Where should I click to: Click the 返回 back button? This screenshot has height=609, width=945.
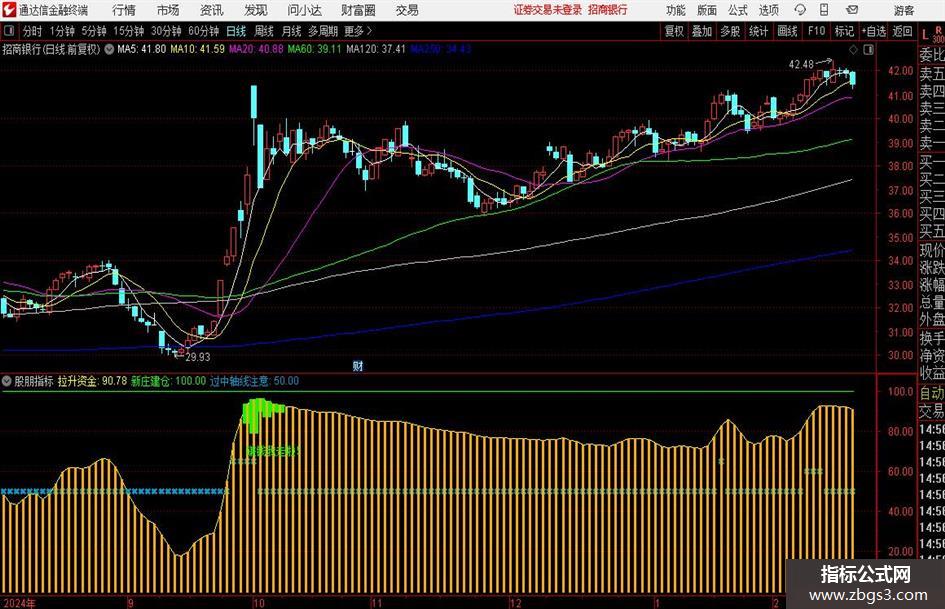[902, 31]
